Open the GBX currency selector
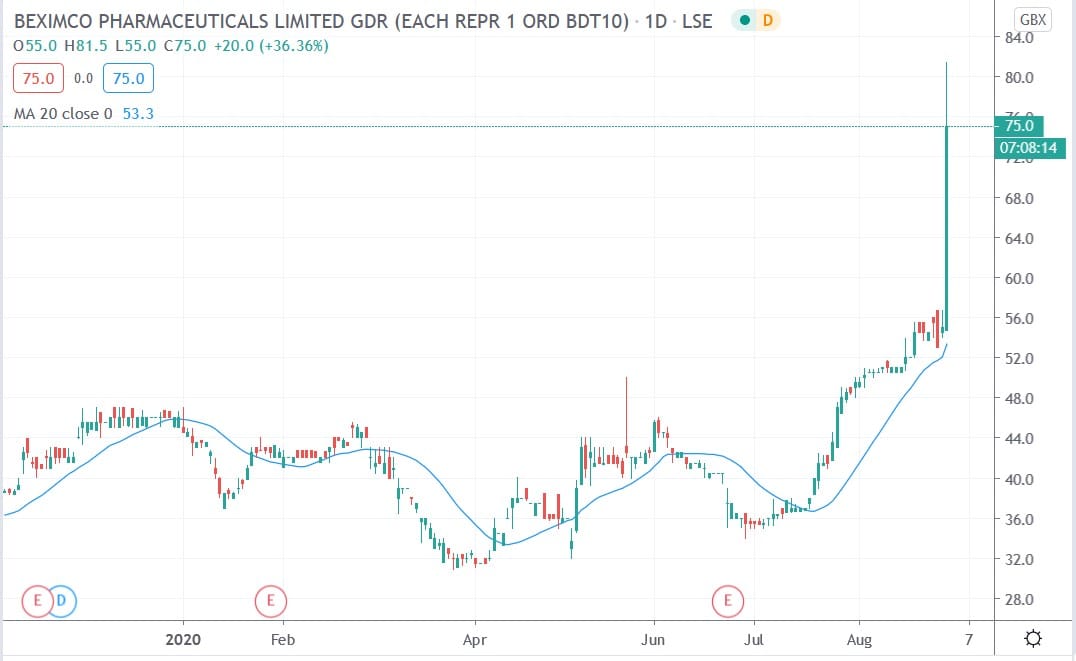This screenshot has width=1076, height=661. (x=1033, y=19)
